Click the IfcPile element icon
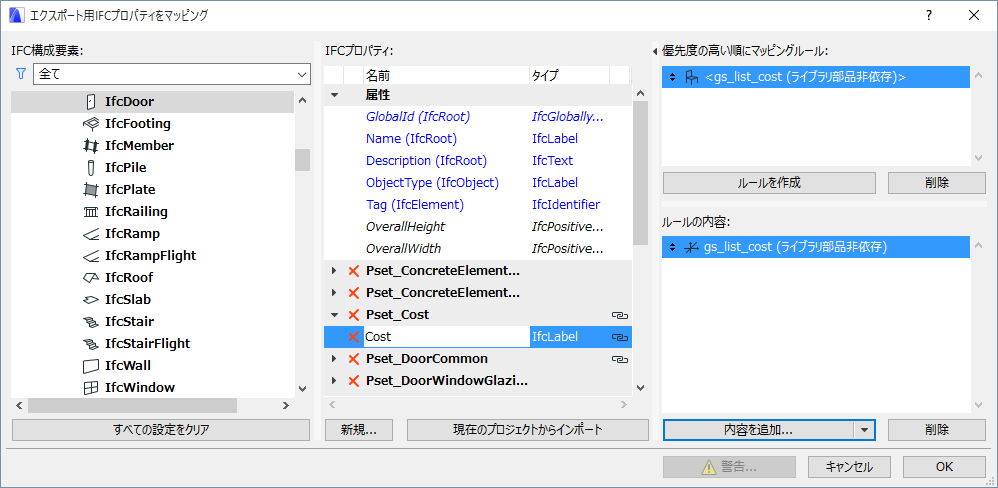The width and height of the screenshot is (998, 488). tap(90, 168)
